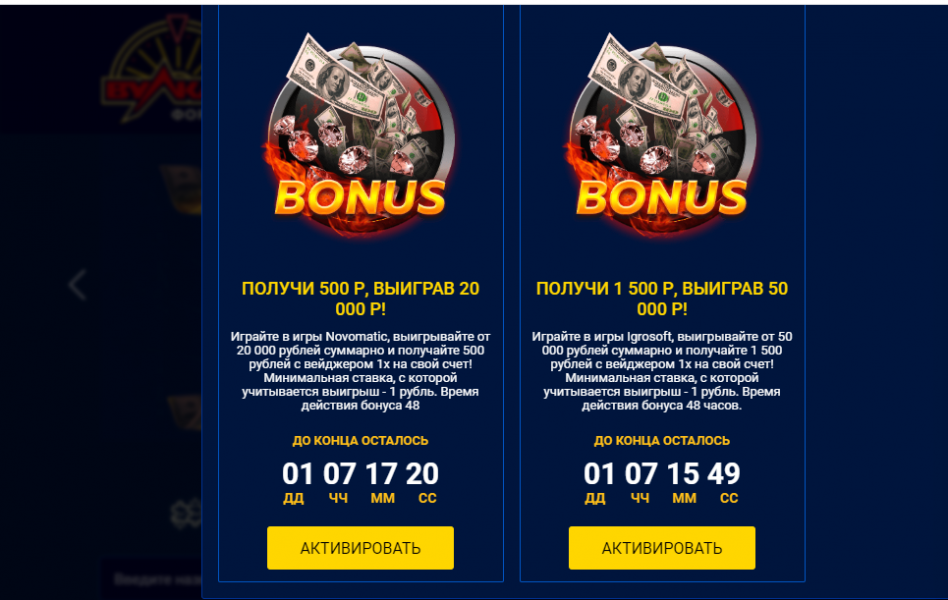Activate the 500 Р Novomatic bonus
The height and width of the screenshot is (600, 948).
point(360,547)
